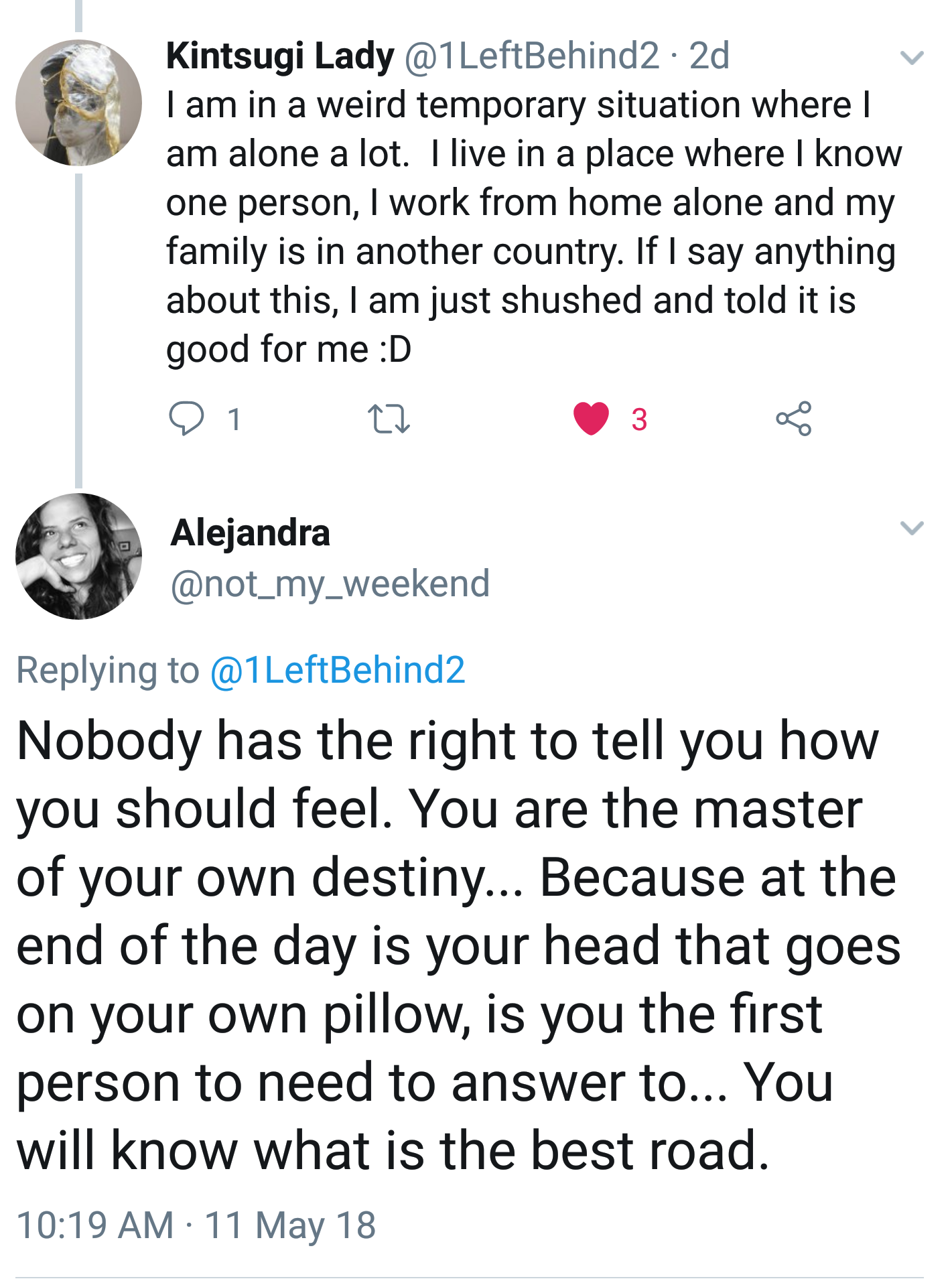Expand options chevron on Kintsugi Lady's tweet
This screenshot has height=1283, width=952.
pyautogui.click(x=912, y=58)
